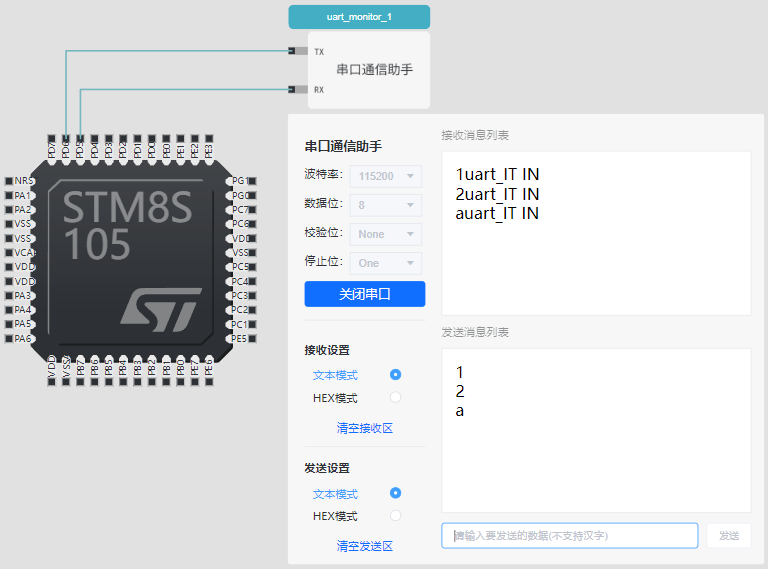
Task: Focus the send data input field
Action: [570, 536]
